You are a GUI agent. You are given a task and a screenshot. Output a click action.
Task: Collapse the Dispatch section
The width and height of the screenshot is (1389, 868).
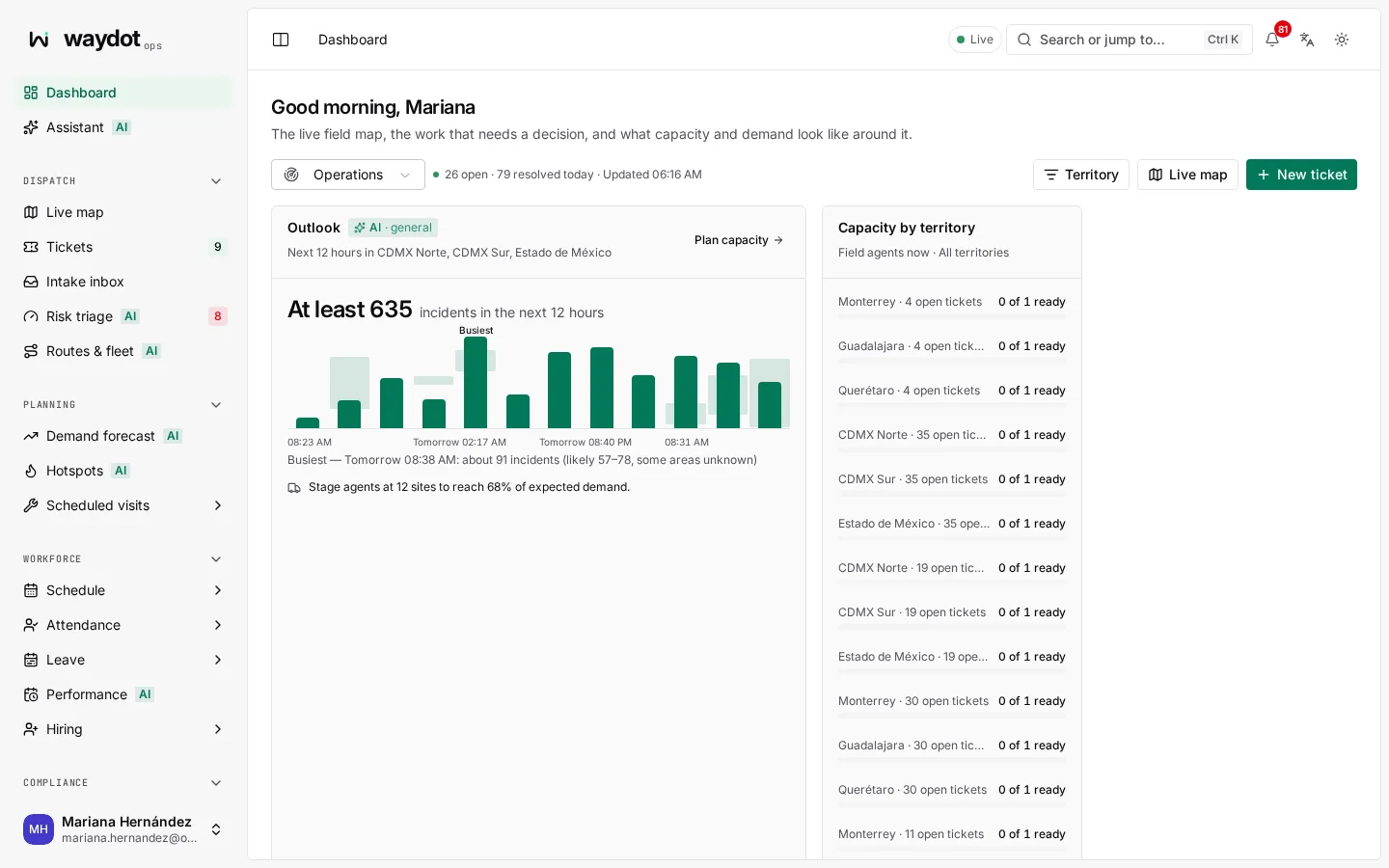[x=216, y=181]
